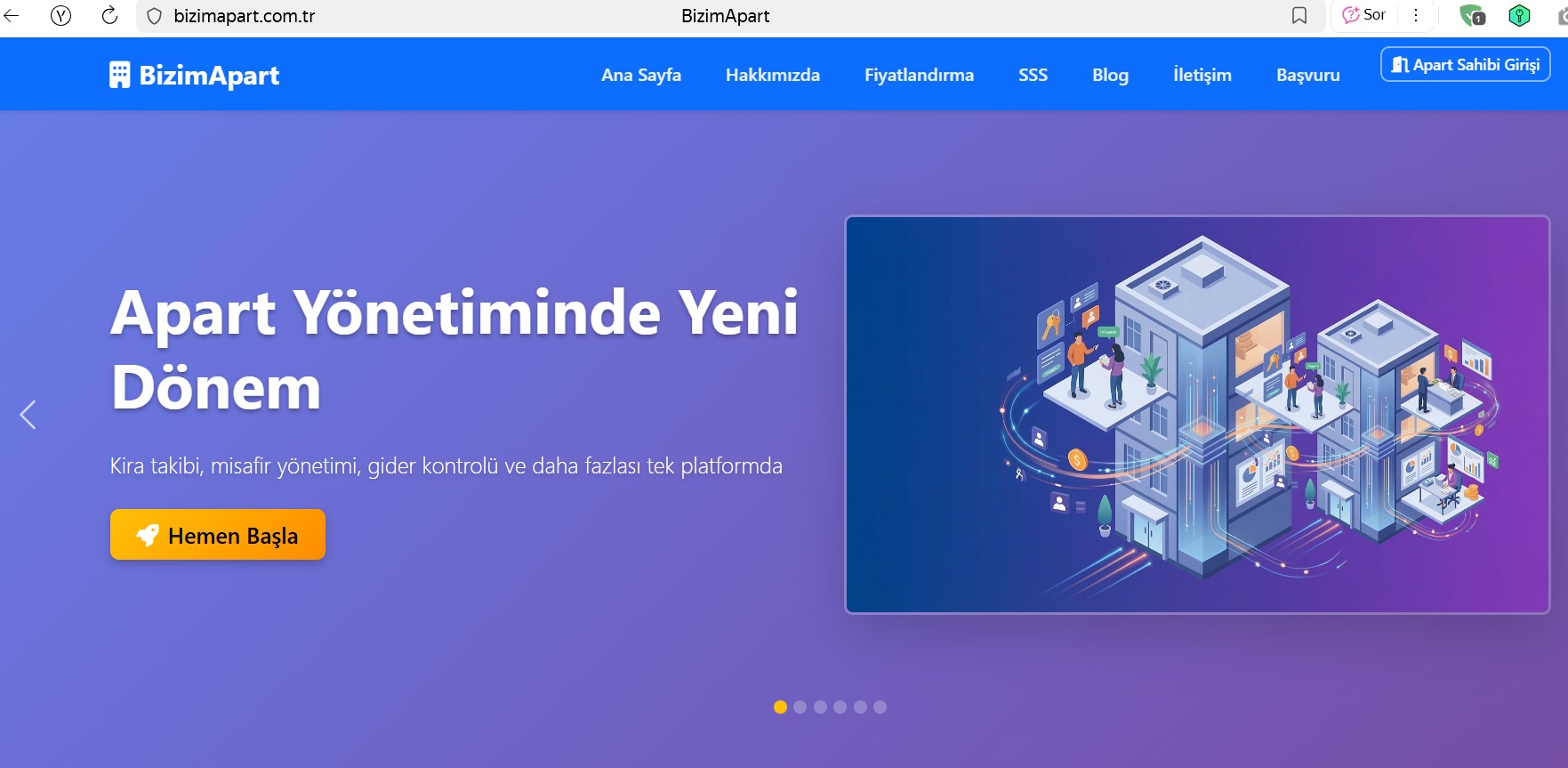1568x768 pixels.
Task: Open the Yandex browser Y icon
Action: click(60, 15)
